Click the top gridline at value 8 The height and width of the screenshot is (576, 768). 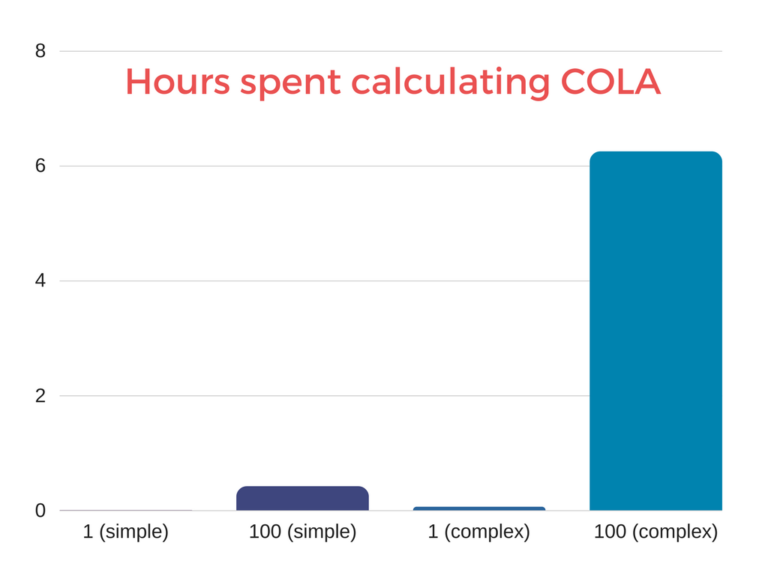[x=400, y=51]
